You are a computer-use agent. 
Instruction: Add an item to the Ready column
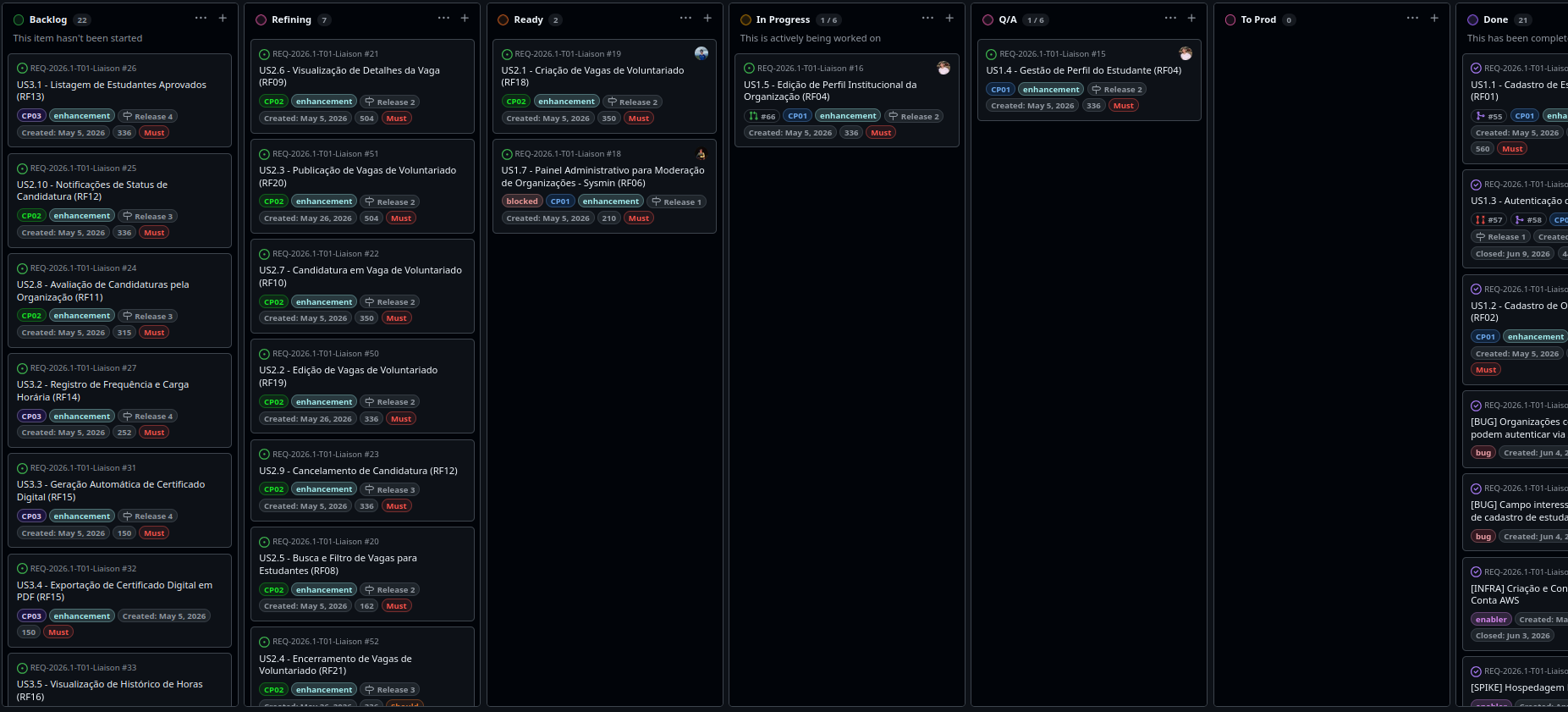(707, 18)
